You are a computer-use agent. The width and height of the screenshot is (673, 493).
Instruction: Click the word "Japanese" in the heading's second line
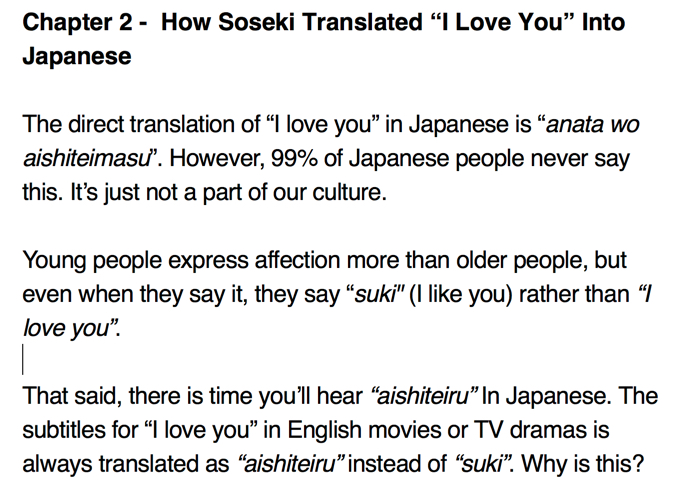(77, 57)
